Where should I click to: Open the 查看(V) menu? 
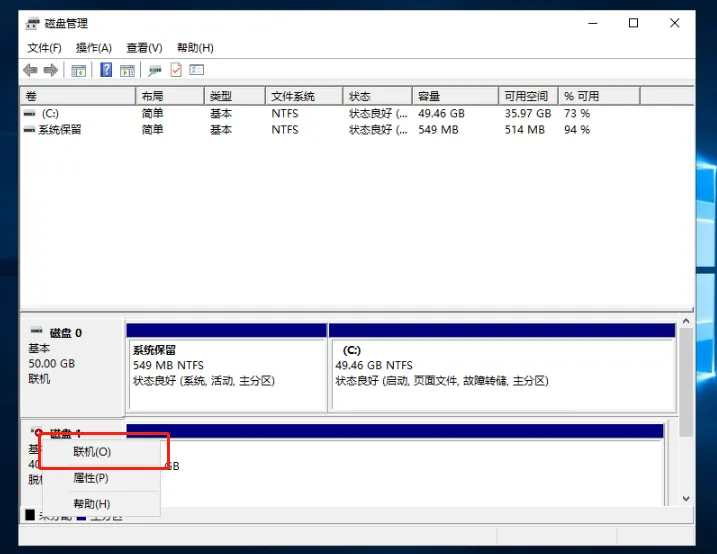[144, 48]
